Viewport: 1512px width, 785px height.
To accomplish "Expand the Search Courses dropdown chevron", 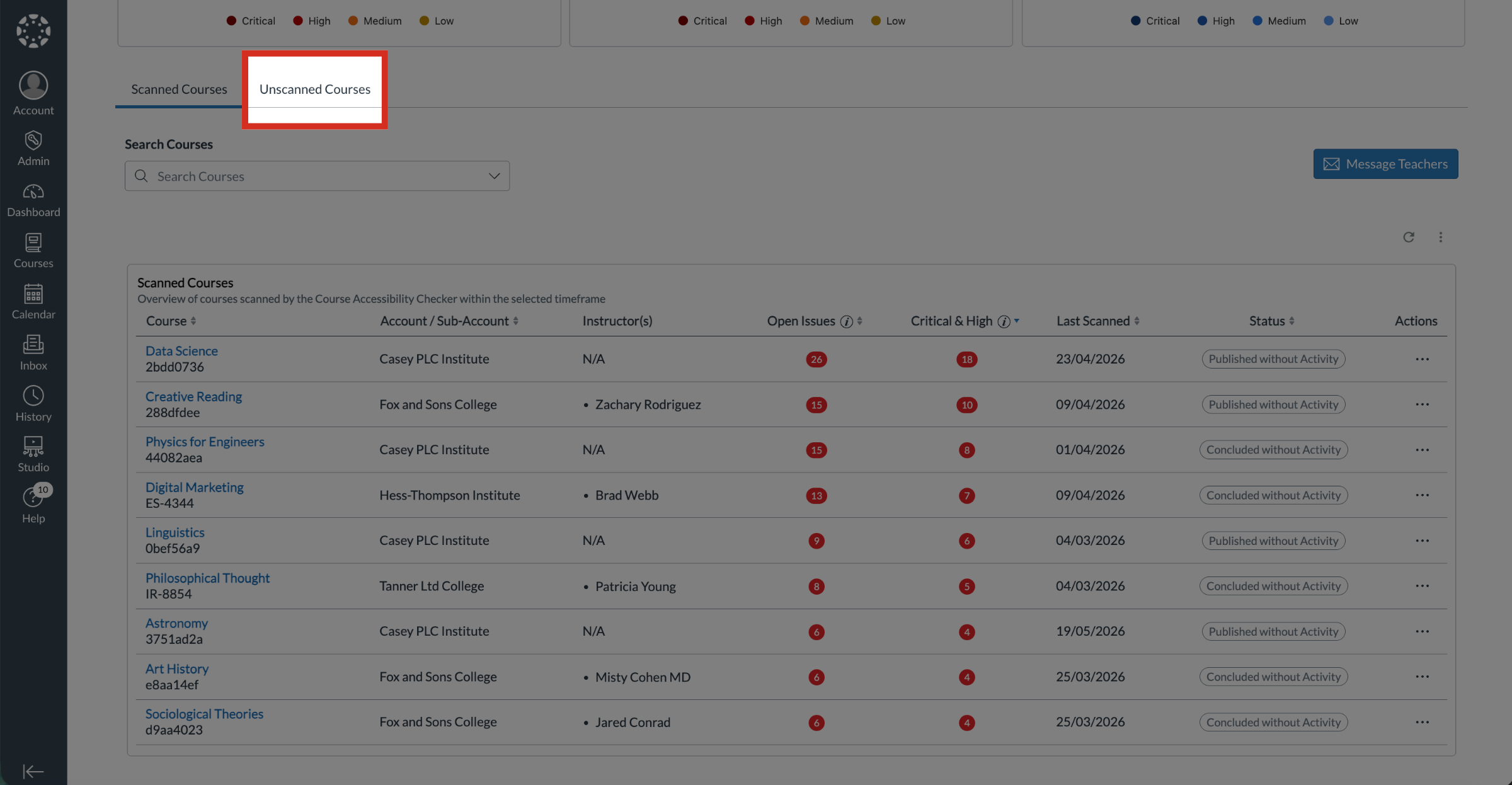I will [494, 176].
